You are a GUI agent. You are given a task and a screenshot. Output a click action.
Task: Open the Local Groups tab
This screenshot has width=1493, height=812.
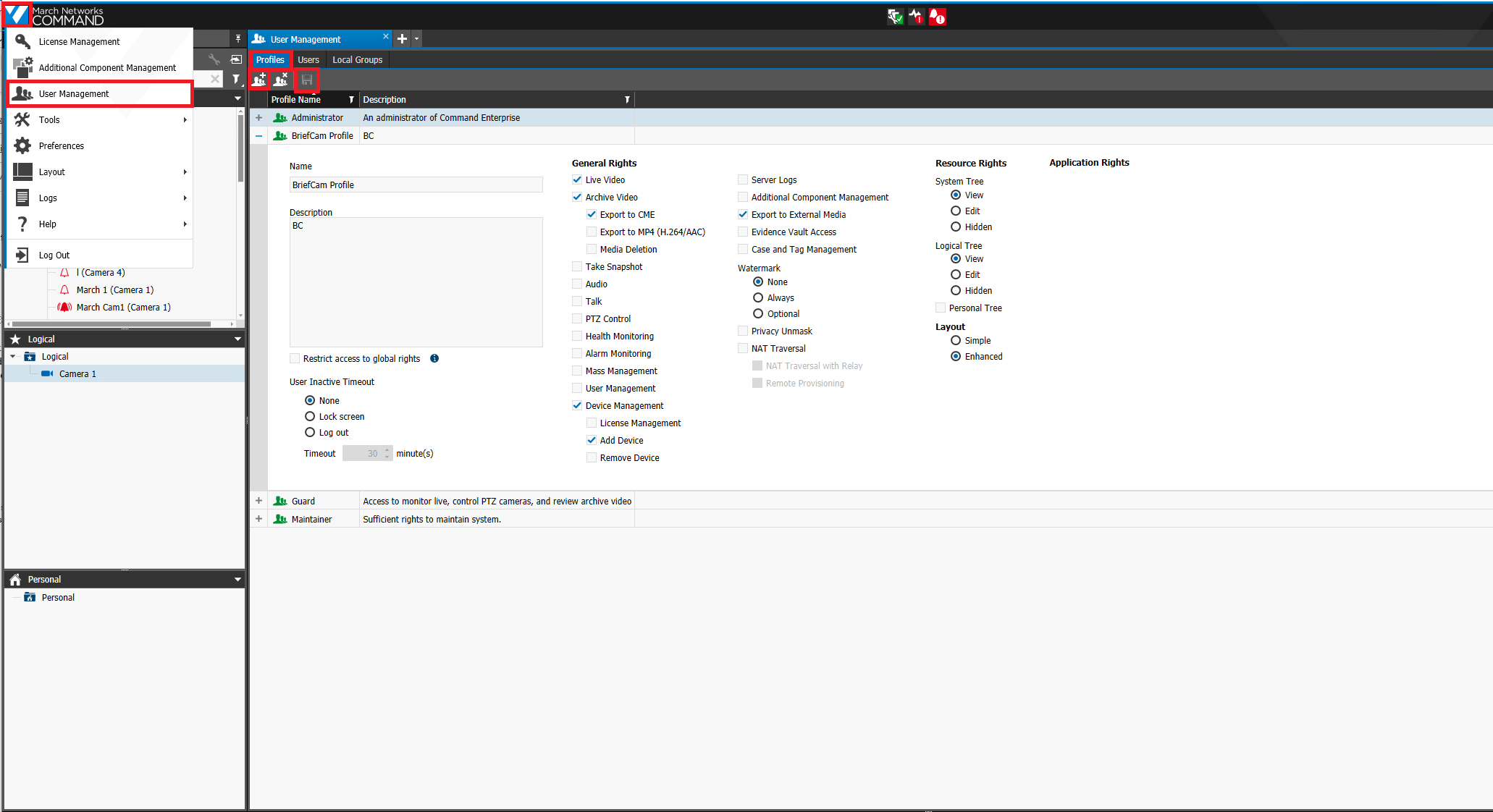click(x=357, y=59)
